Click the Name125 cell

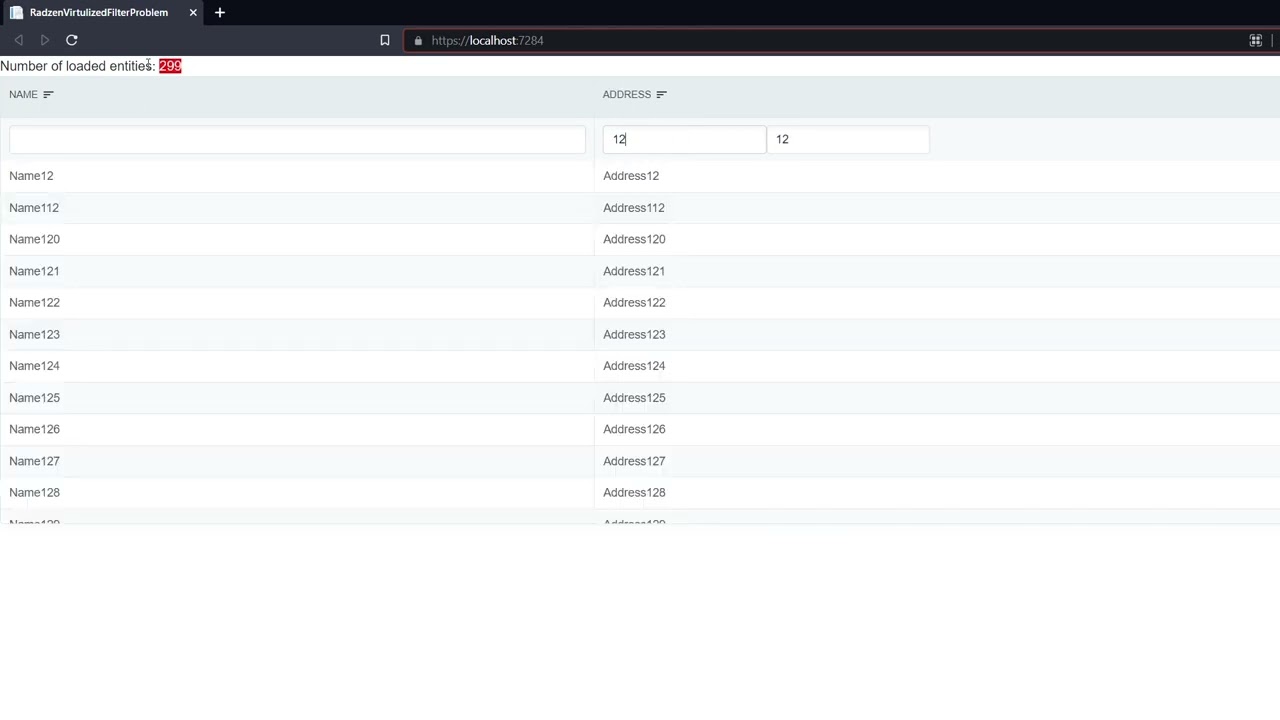[297, 398]
